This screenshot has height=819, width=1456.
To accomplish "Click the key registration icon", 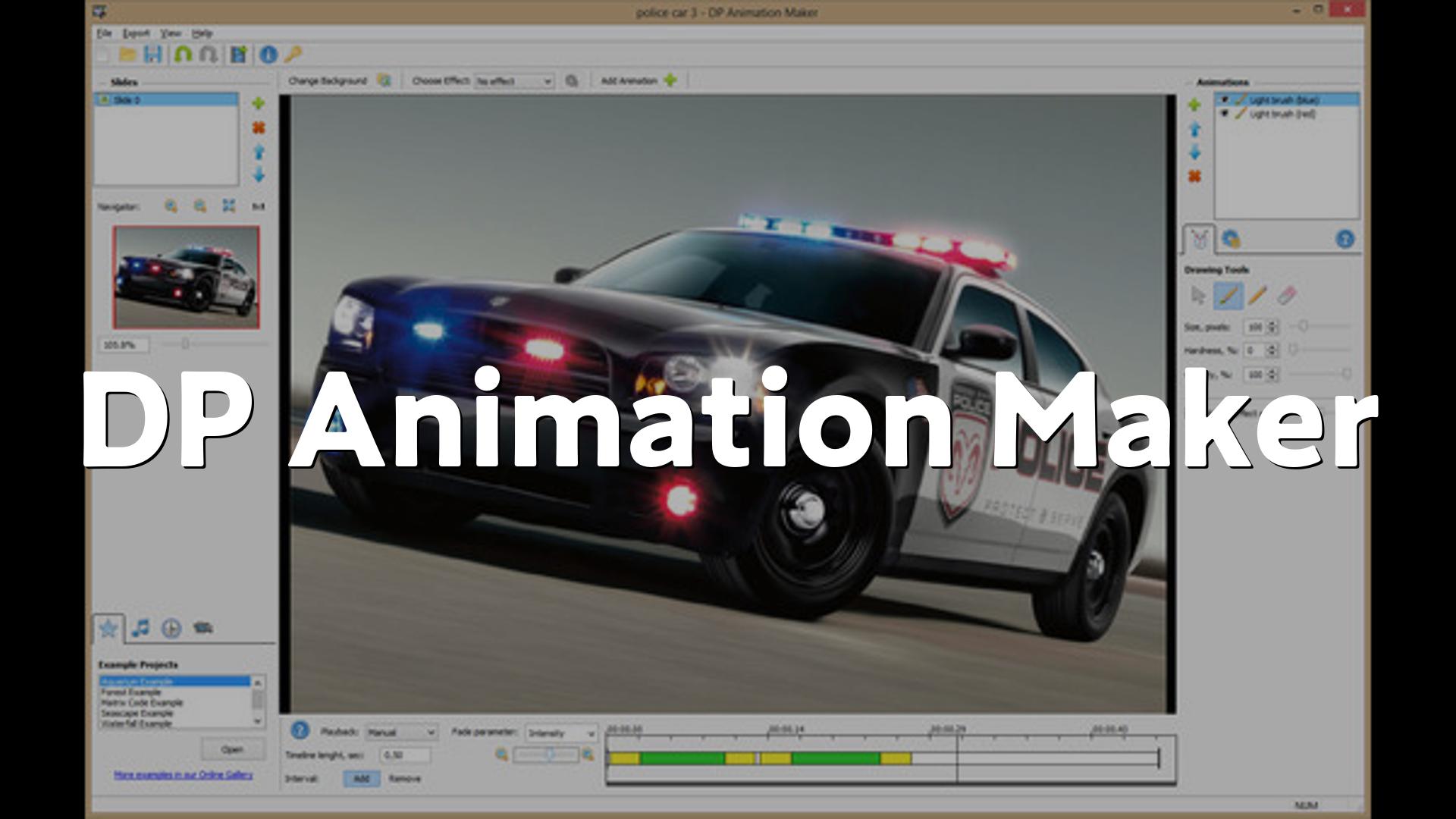I will (293, 54).
